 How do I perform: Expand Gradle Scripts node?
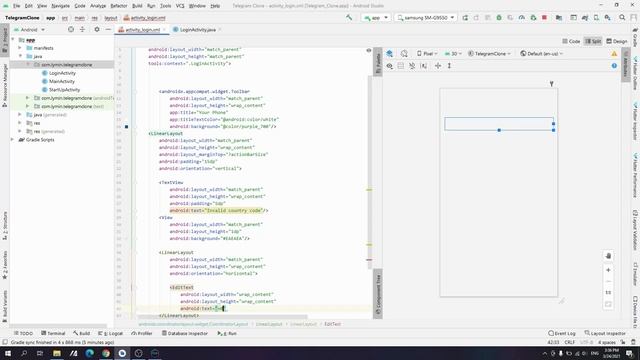(12, 140)
